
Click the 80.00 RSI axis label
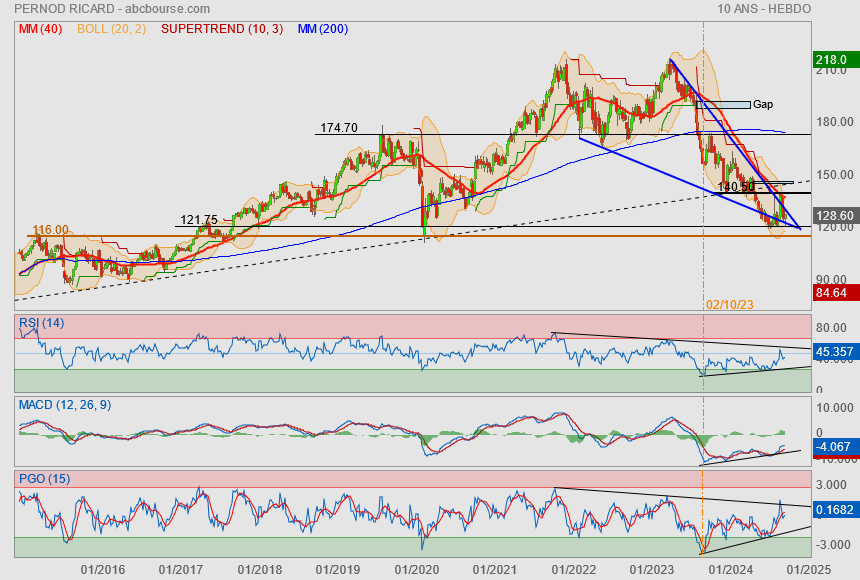pyautogui.click(x=831, y=328)
